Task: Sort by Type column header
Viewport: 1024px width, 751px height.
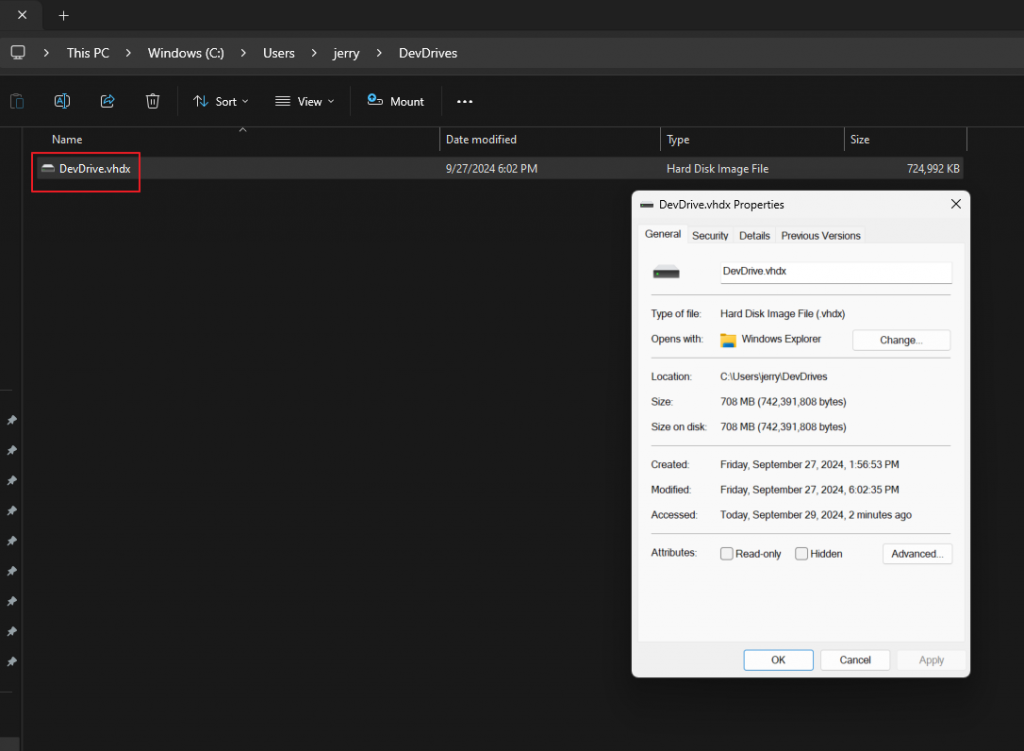Action: pos(678,139)
